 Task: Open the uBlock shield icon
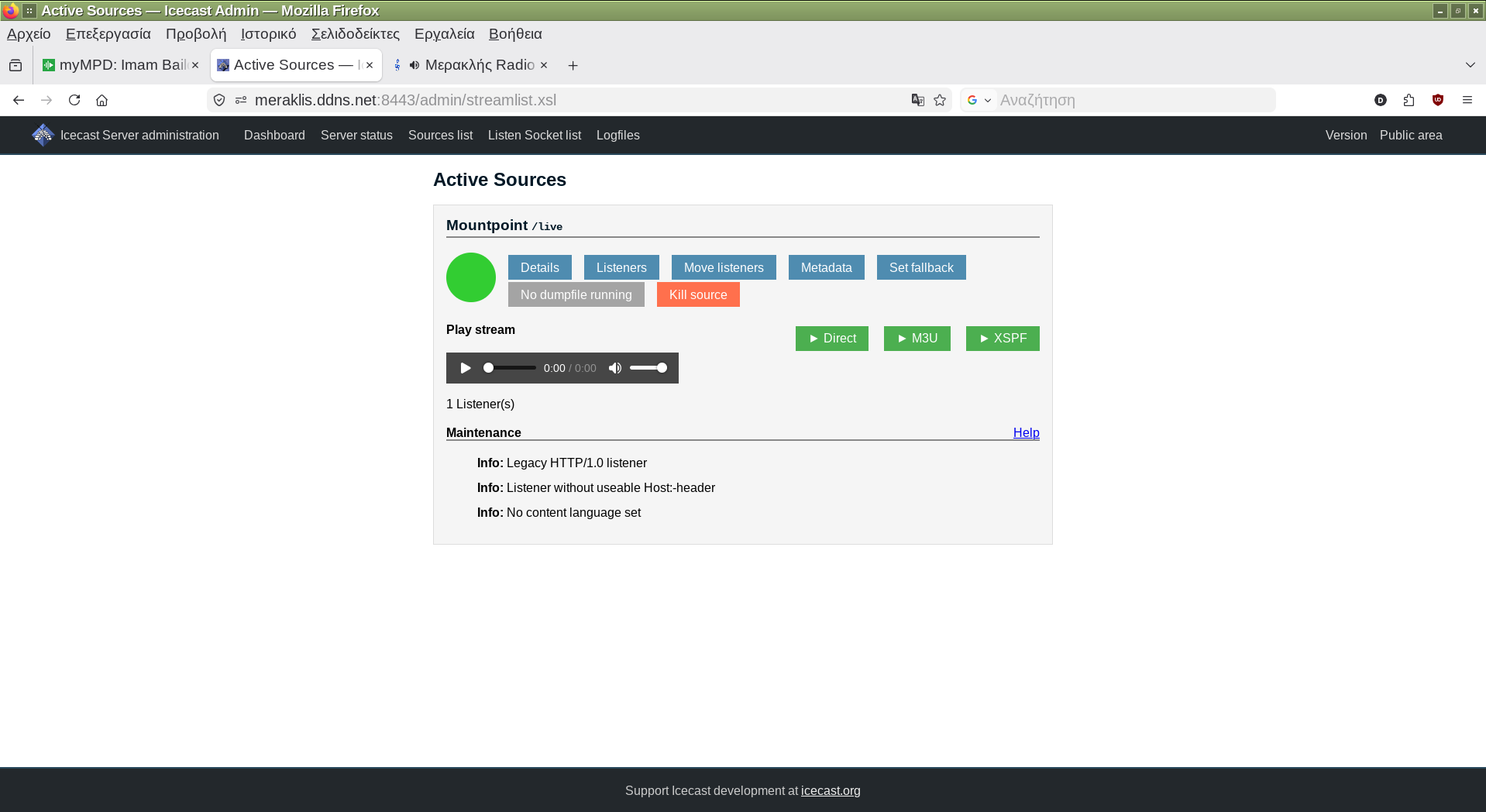[x=1438, y=100]
